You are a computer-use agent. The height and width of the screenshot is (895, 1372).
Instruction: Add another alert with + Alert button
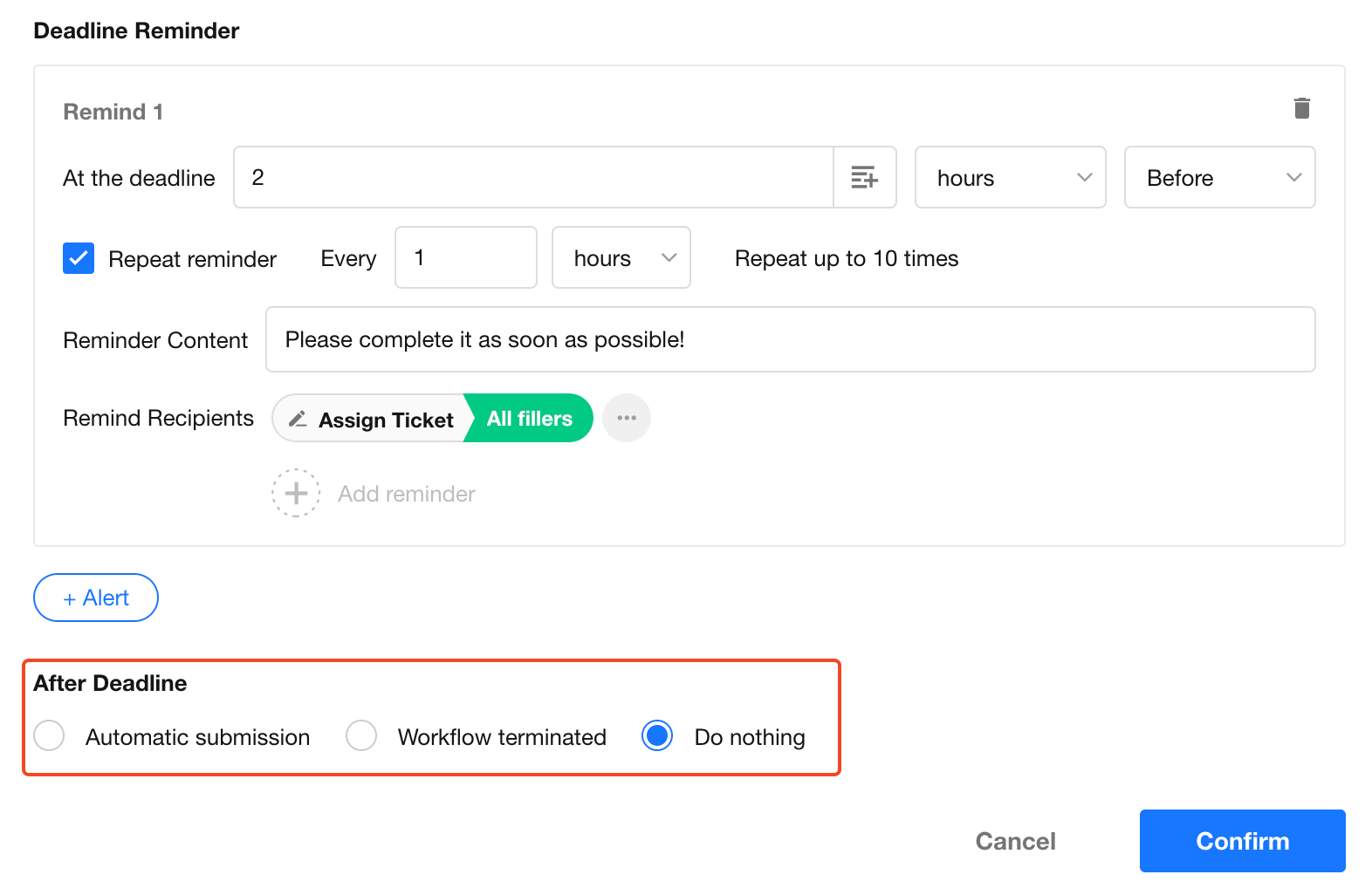(96, 598)
